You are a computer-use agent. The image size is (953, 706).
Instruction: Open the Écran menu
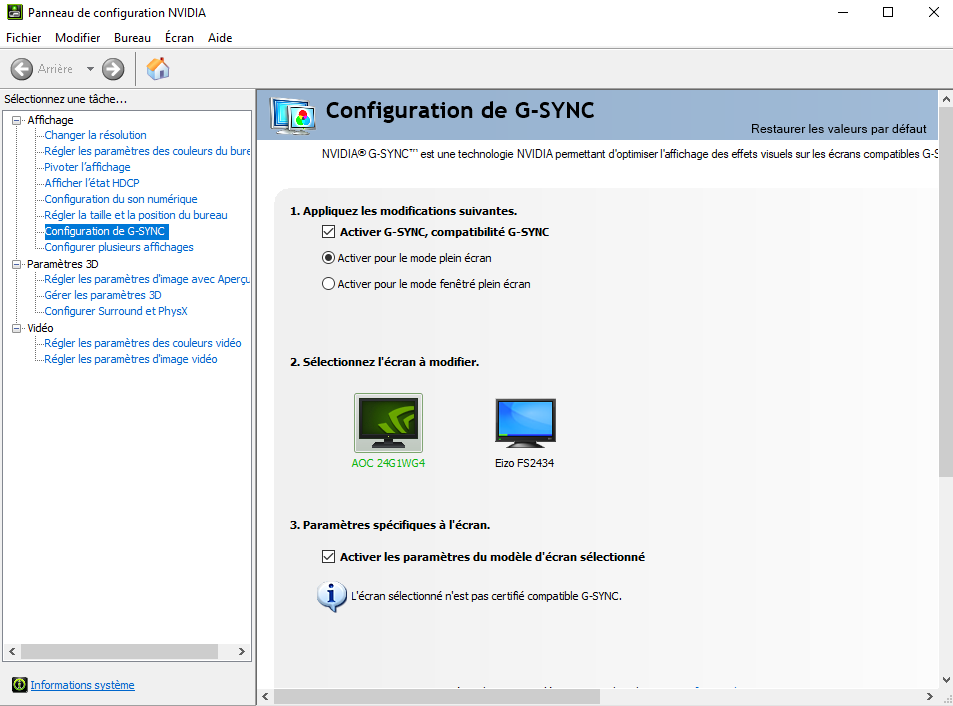coord(179,38)
